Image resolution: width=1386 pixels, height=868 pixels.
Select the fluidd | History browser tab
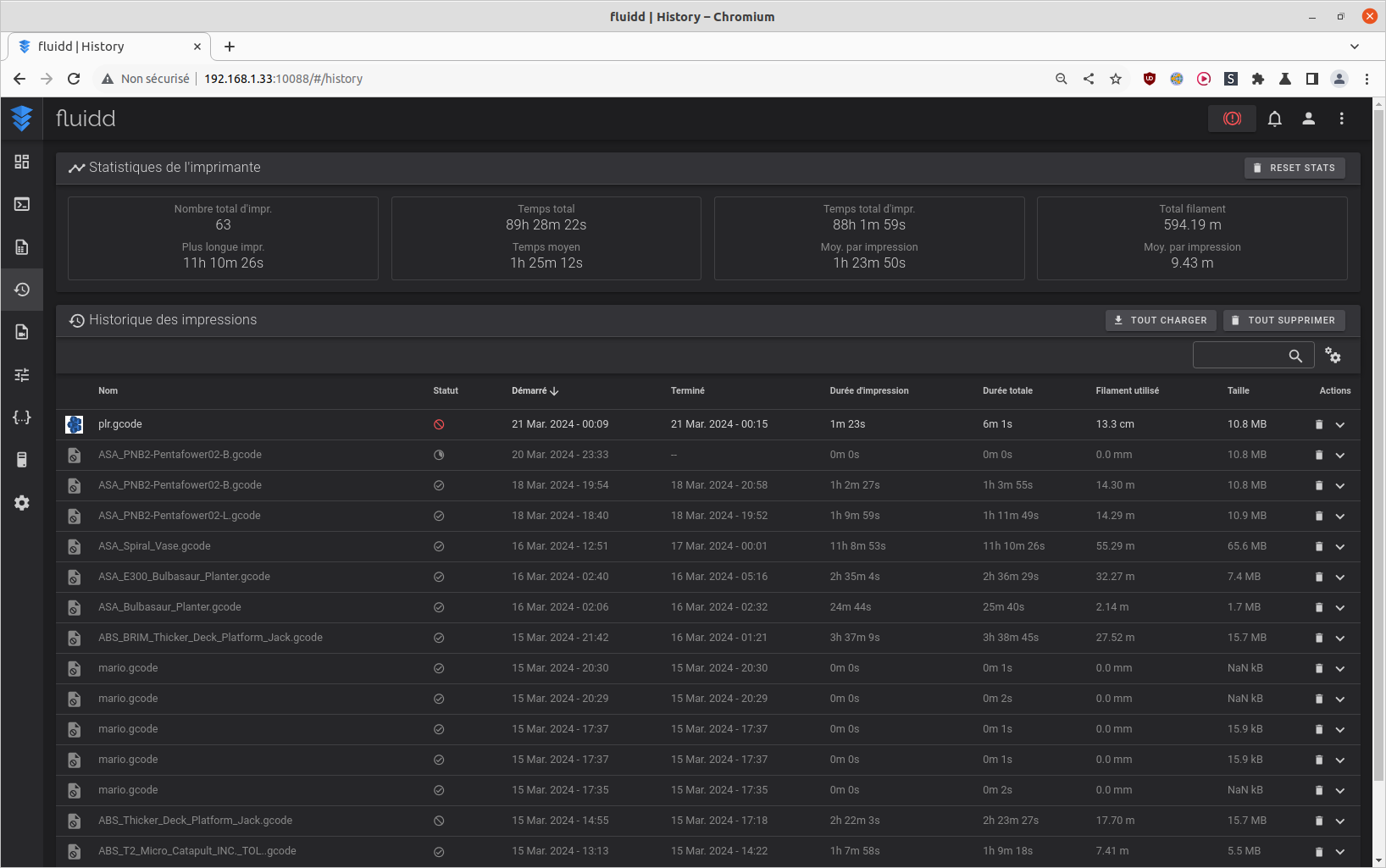tap(108, 47)
